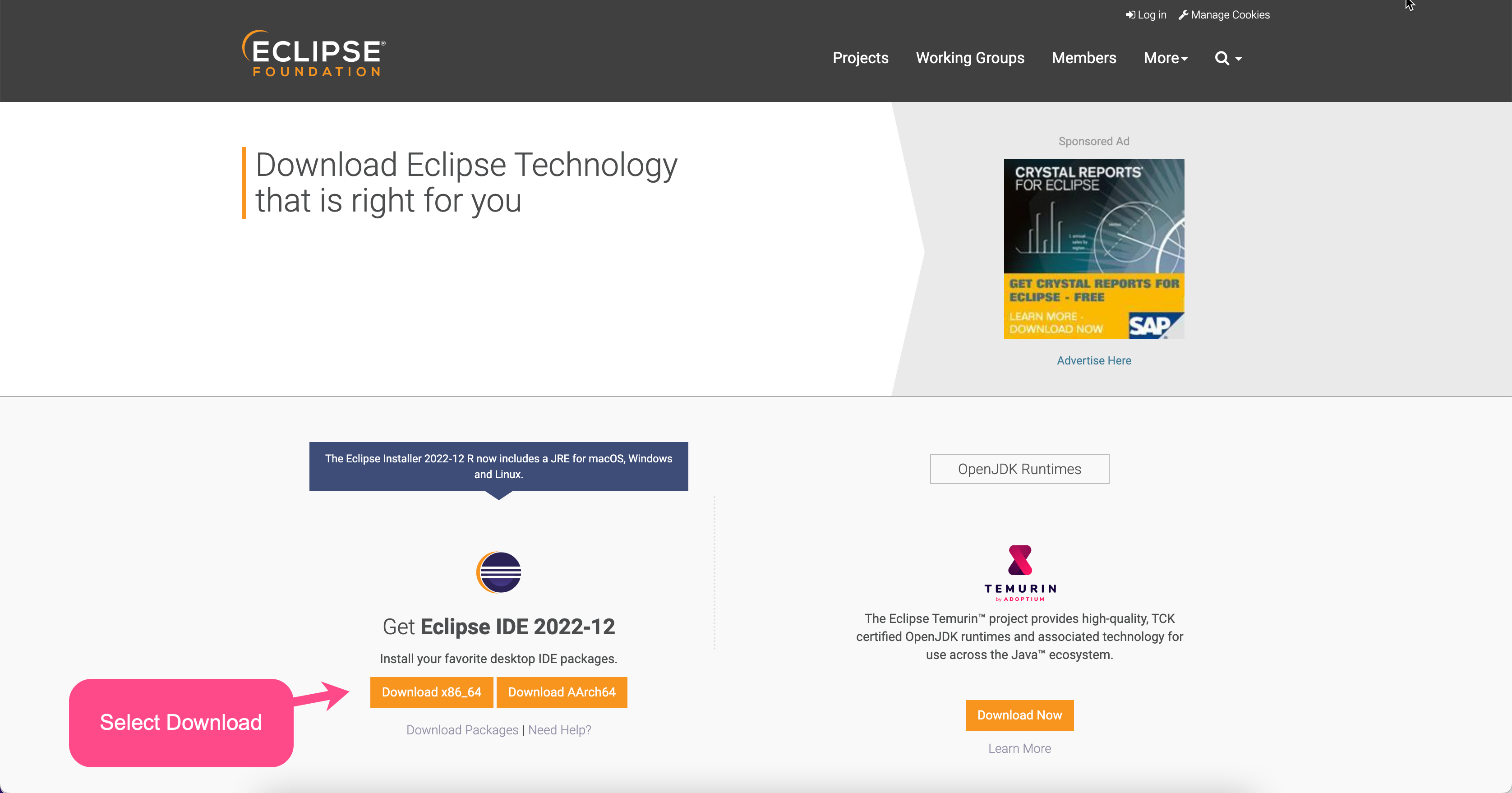Click the Eclipse IDE sphere logo
This screenshot has width=1512, height=793.
pos(498,572)
